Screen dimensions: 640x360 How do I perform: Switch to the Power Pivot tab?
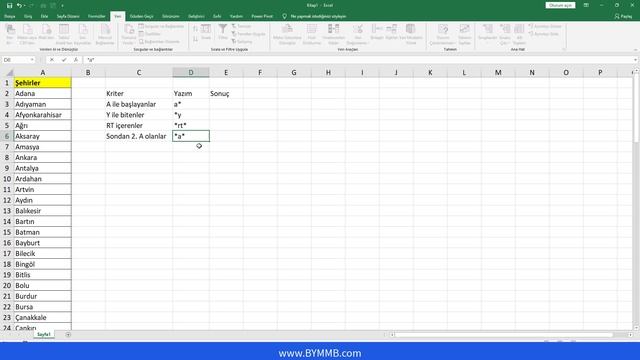(x=262, y=16)
